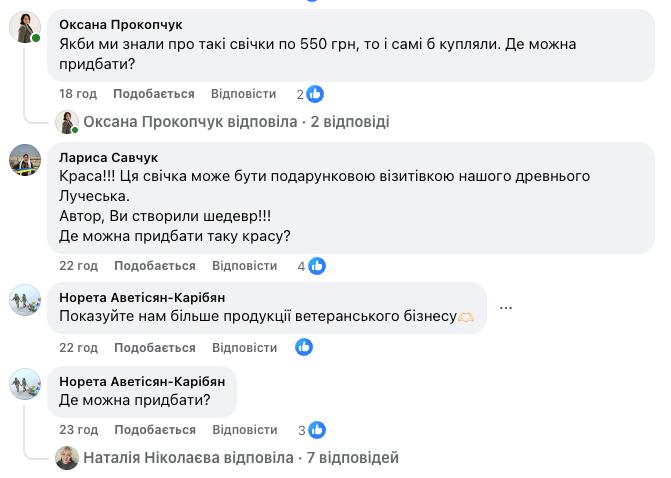Click the like reaction on "Де можна придбати?" comment
671x478 pixels.
[316, 430]
